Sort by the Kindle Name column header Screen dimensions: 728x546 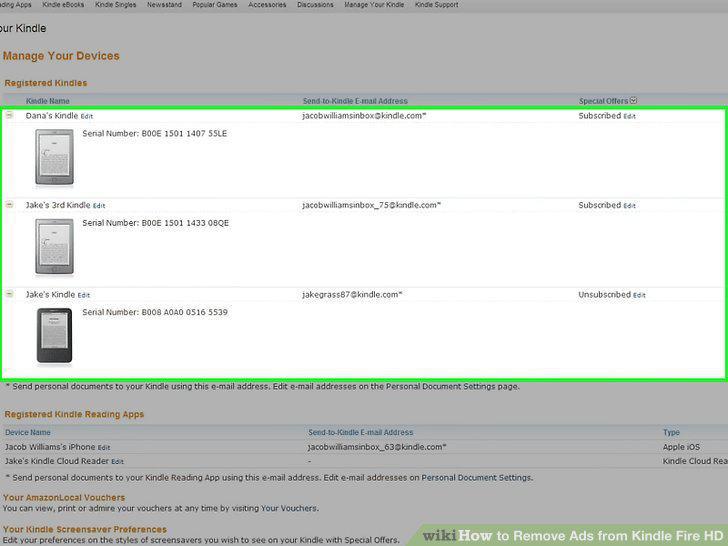(47, 101)
